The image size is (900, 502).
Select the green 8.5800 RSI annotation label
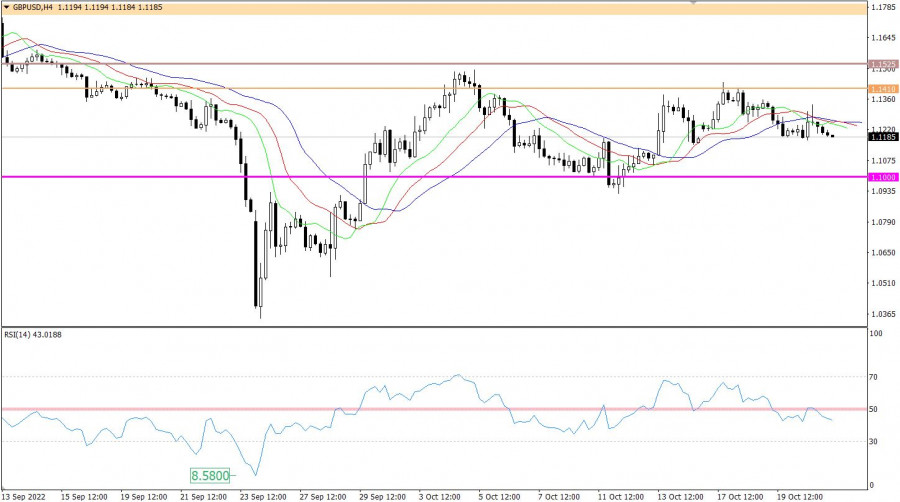tap(210, 472)
